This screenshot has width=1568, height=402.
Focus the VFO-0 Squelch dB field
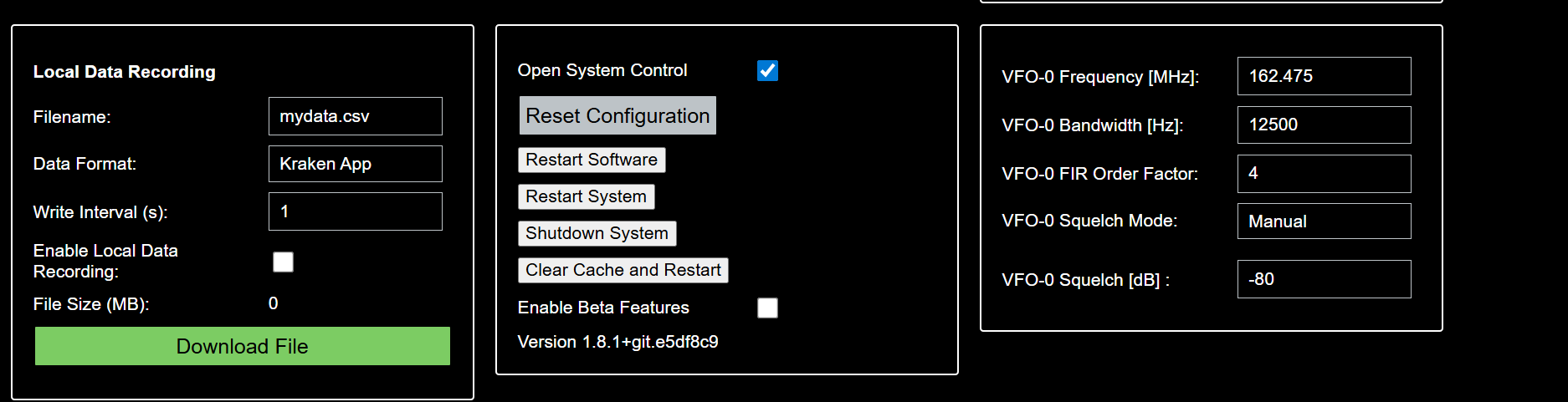click(x=1324, y=279)
